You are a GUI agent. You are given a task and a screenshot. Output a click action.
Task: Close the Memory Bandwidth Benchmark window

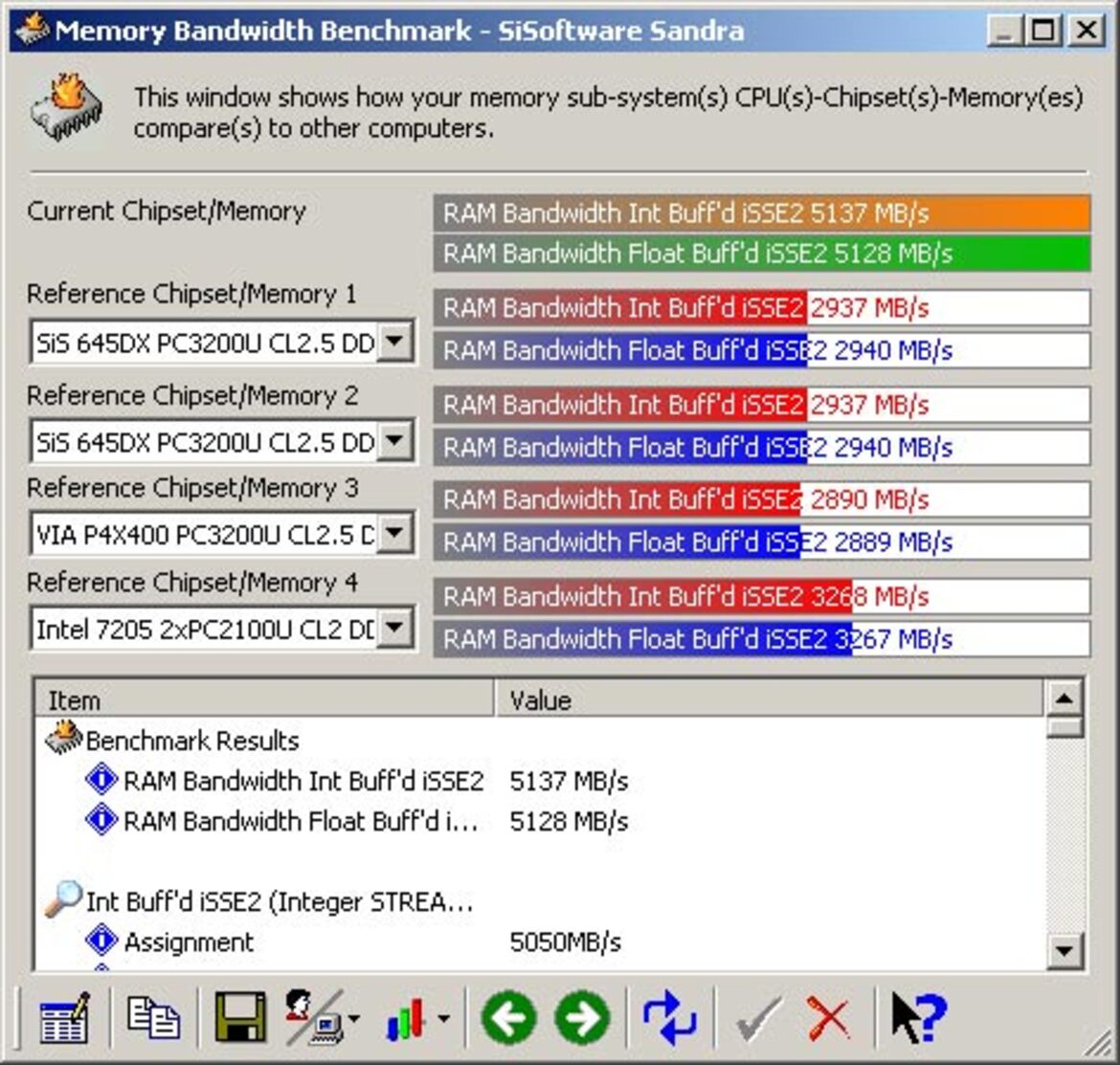coord(1087,31)
